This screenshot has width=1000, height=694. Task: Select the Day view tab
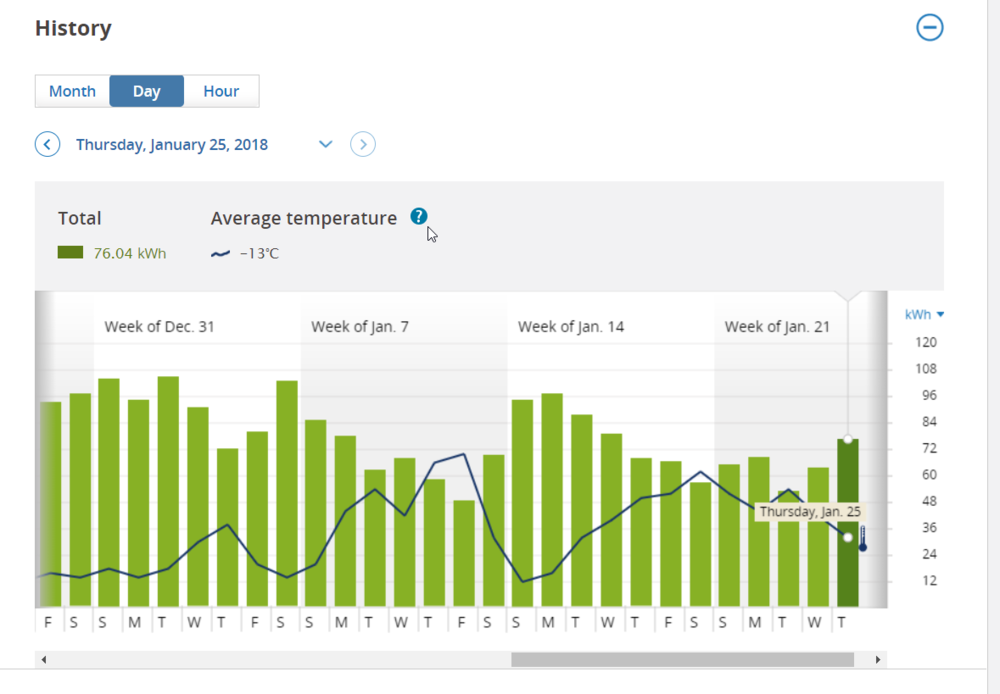click(x=147, y=91)
